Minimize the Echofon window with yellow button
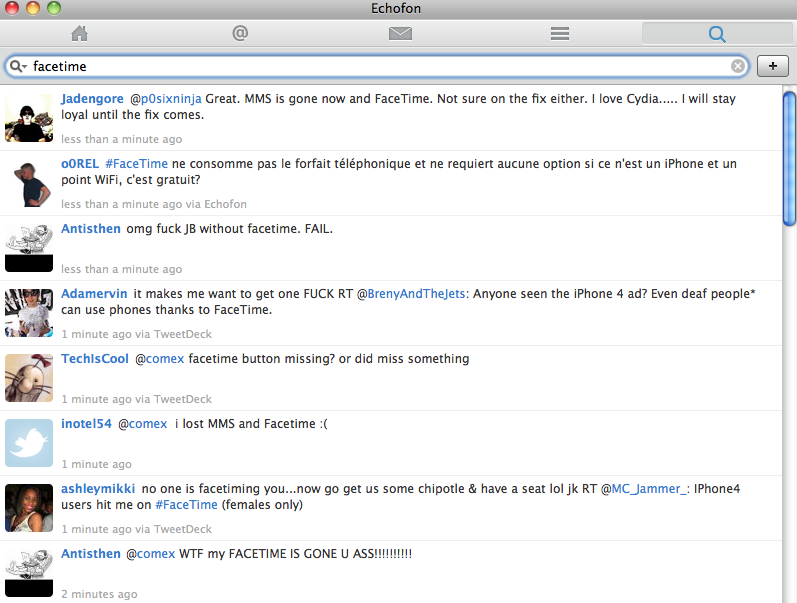 (33, 8)
